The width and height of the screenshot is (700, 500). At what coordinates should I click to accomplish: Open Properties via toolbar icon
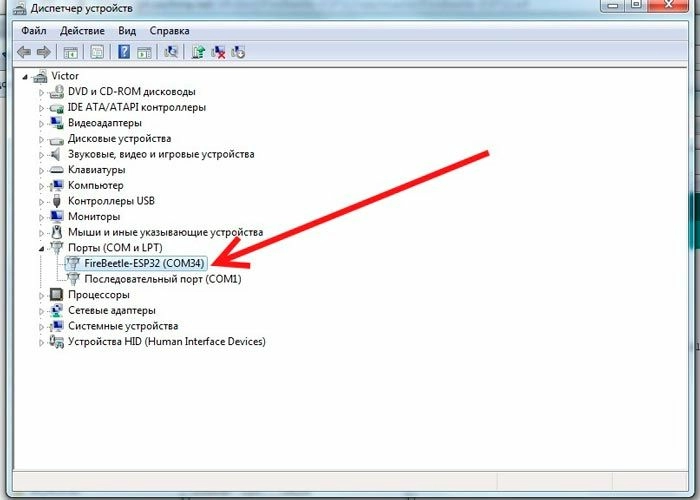(97, 51)
